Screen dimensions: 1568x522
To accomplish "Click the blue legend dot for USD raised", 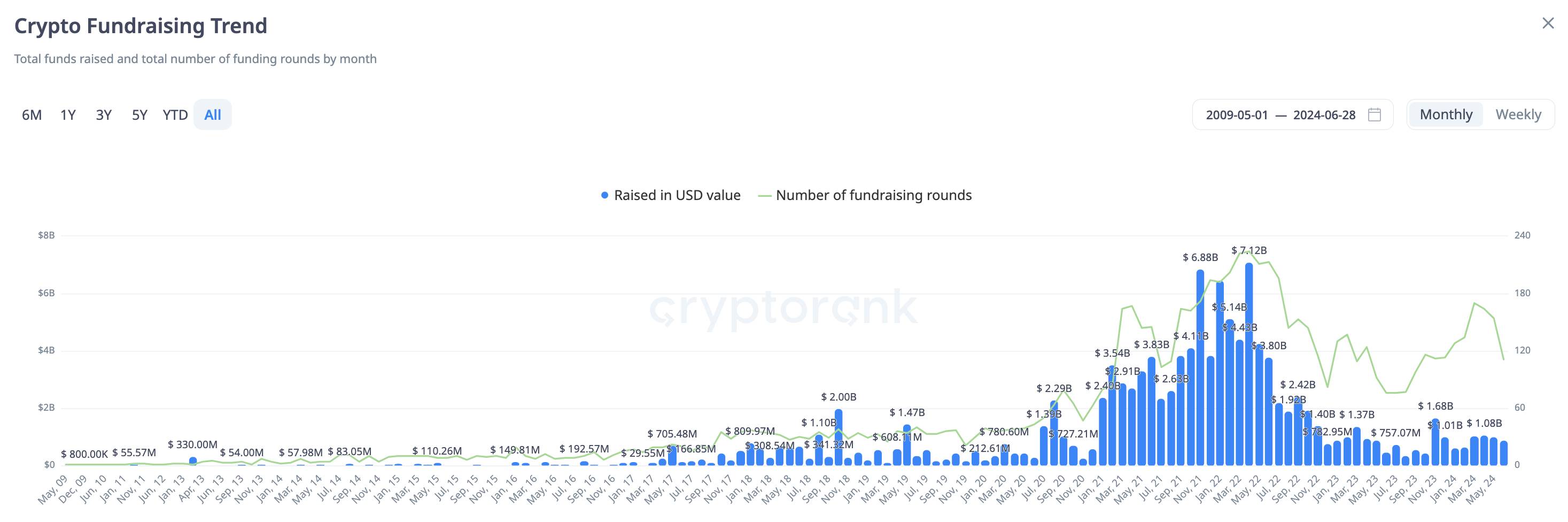I will pos(604,196).
